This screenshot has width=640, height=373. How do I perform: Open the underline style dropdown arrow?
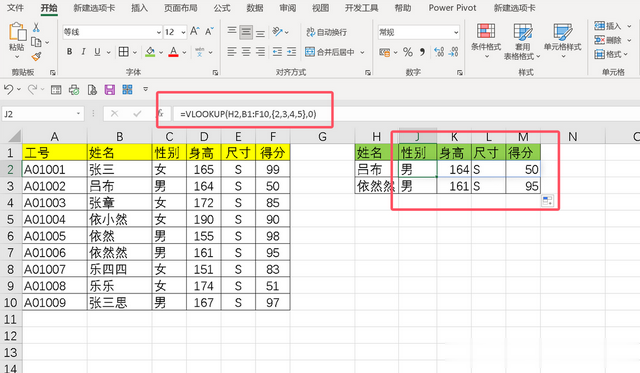point(109,52)
